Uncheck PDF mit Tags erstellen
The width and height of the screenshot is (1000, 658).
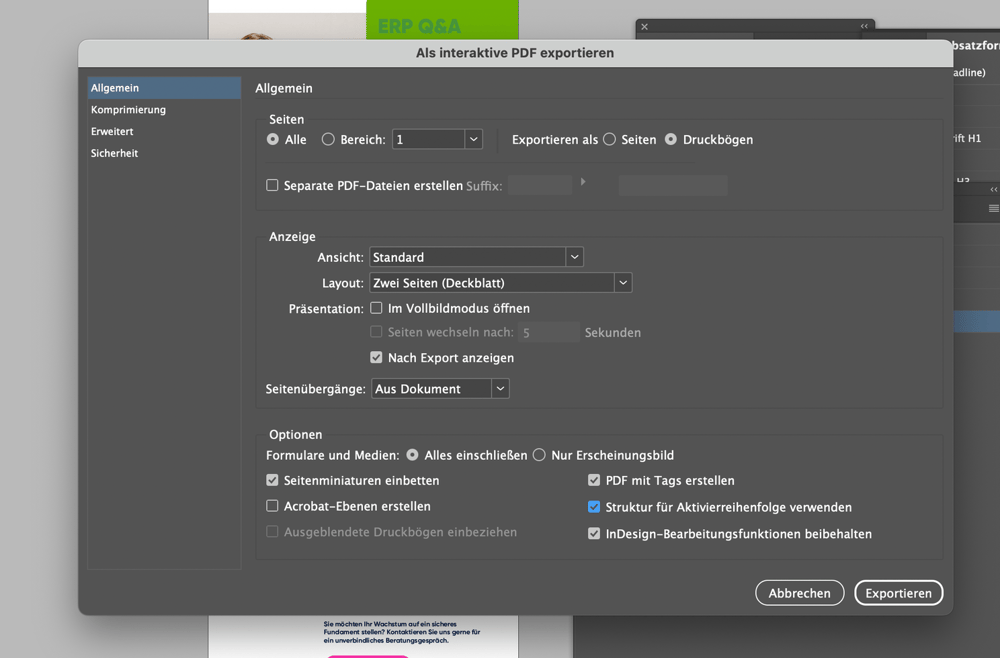(594, 480)
